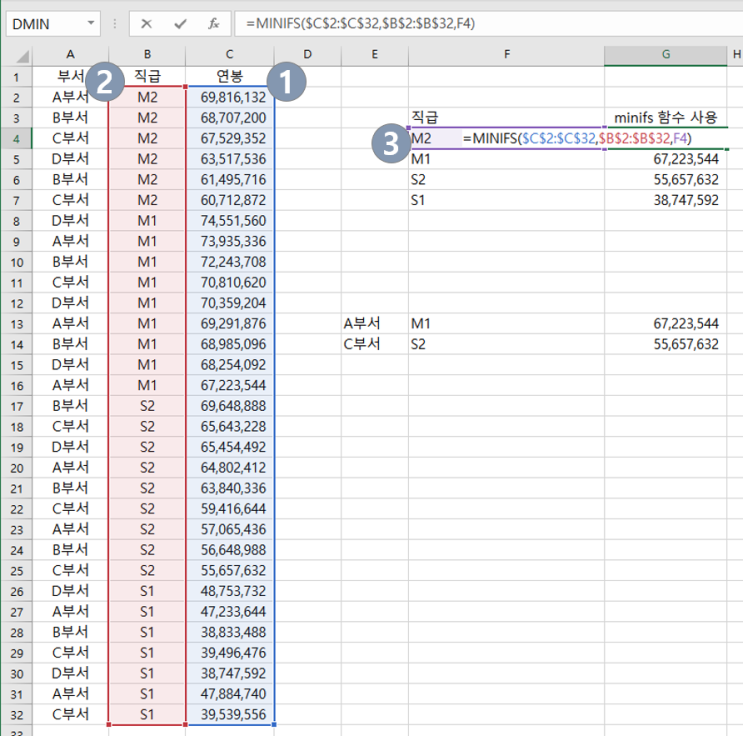Select the A부서 cell in column E
Screen dimensions: 743x736
(x=362, y=323)
